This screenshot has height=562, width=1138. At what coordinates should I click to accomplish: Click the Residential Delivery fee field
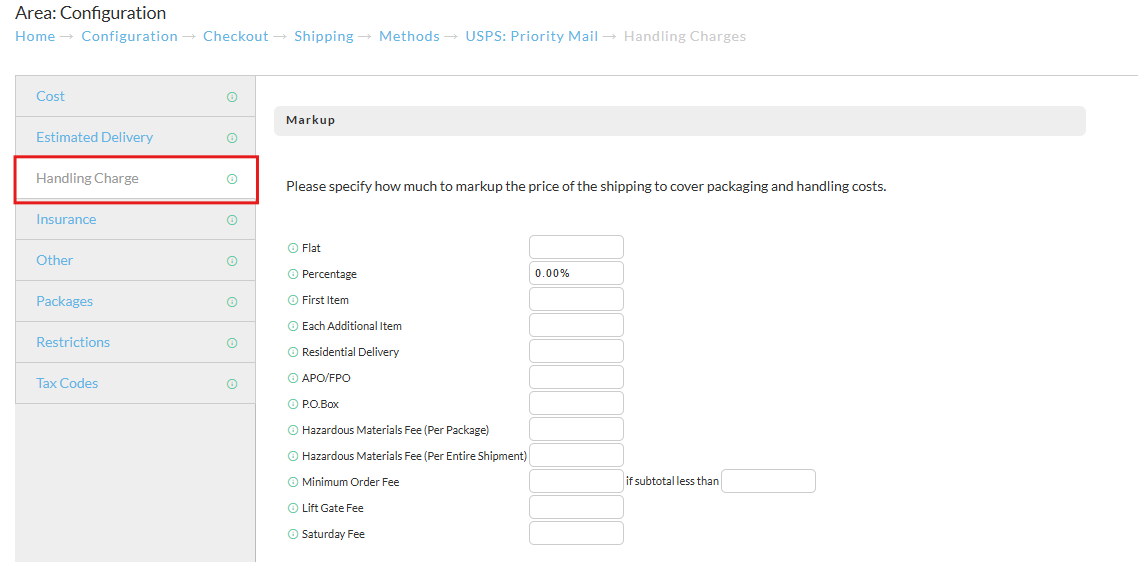point(576,351)
